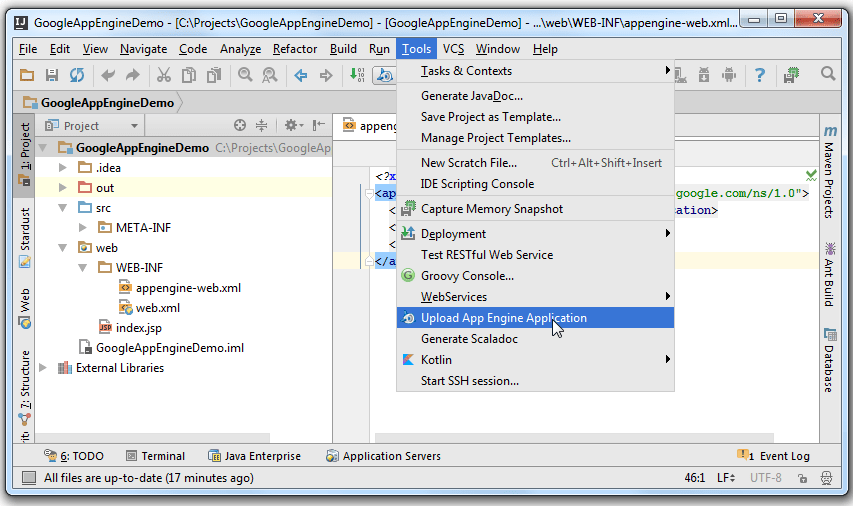
Task: Click the Cut scissors icon
Action: [163, 75]
